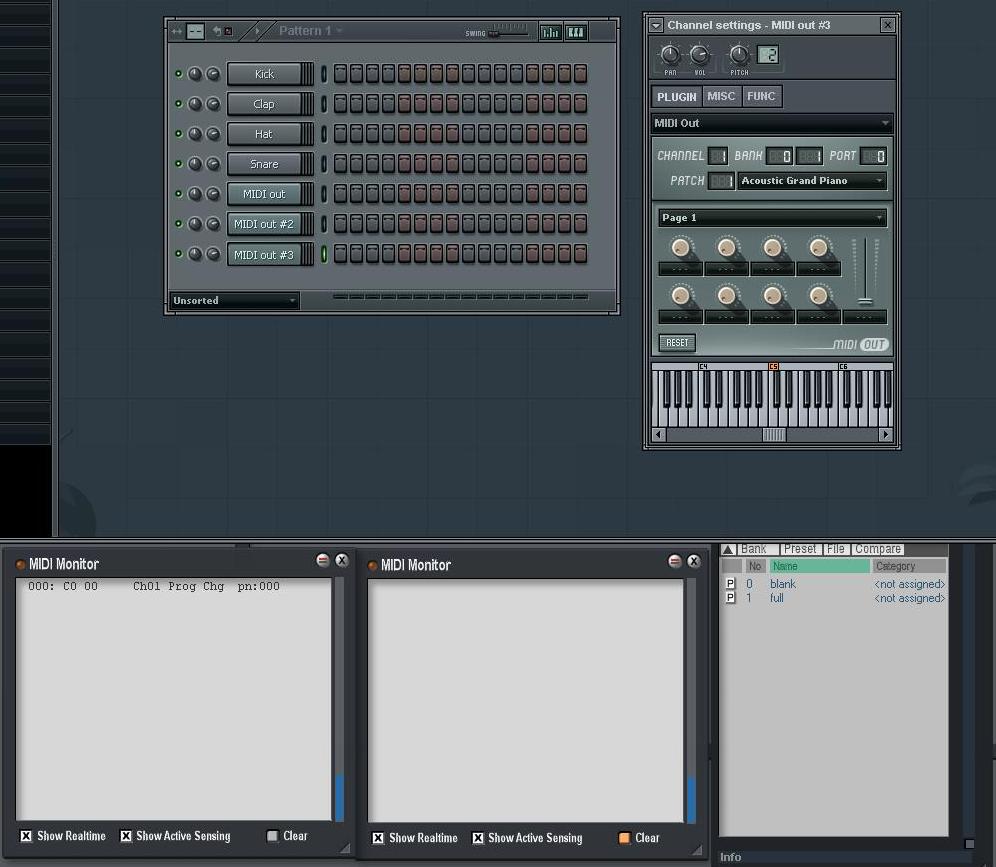
Task: Open the Preset menu in preset panel
Action: 800,549
